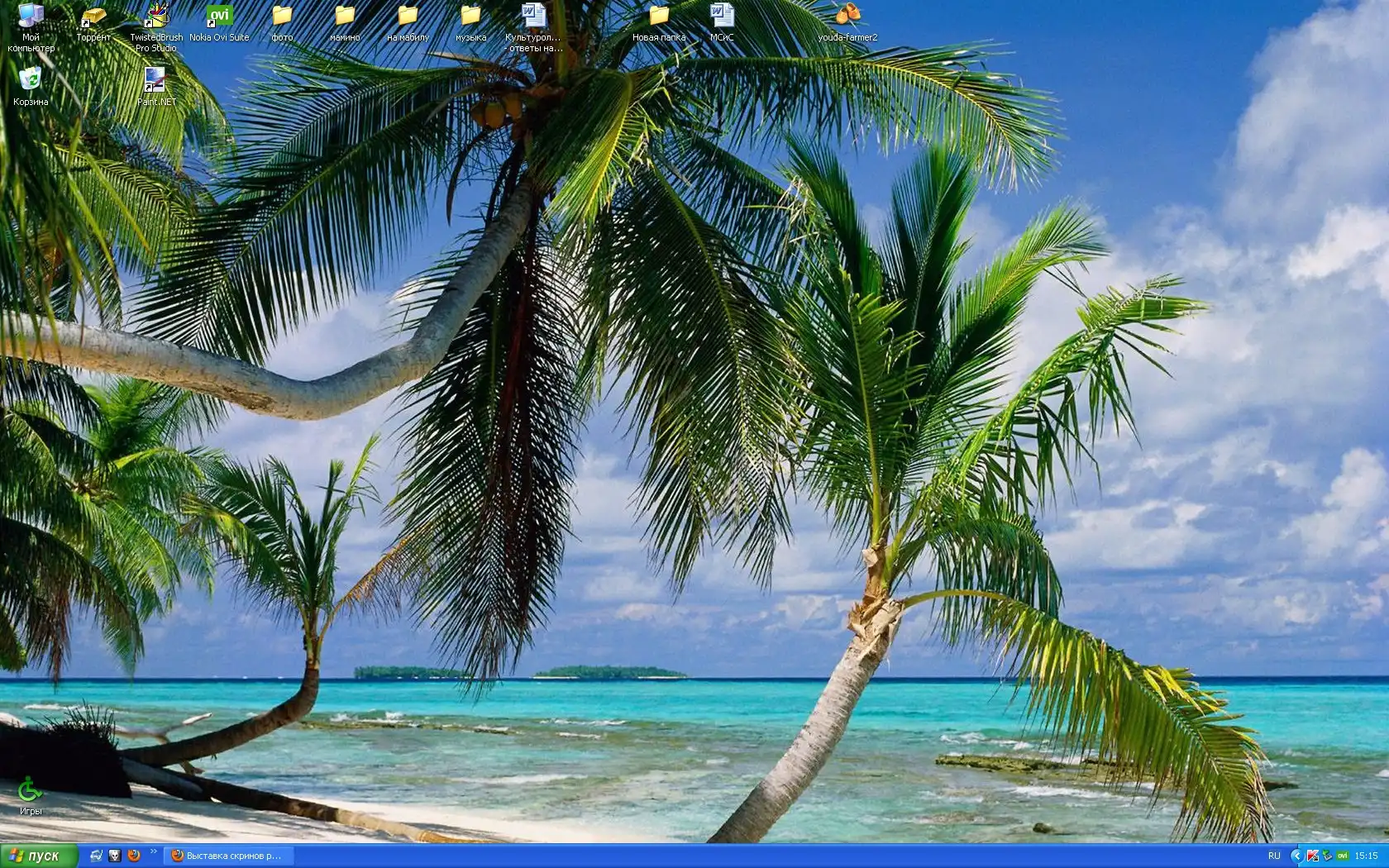Screen dimensions: 1389x868
Task: Open the МСиС Word document
Action: coord(722,17)
